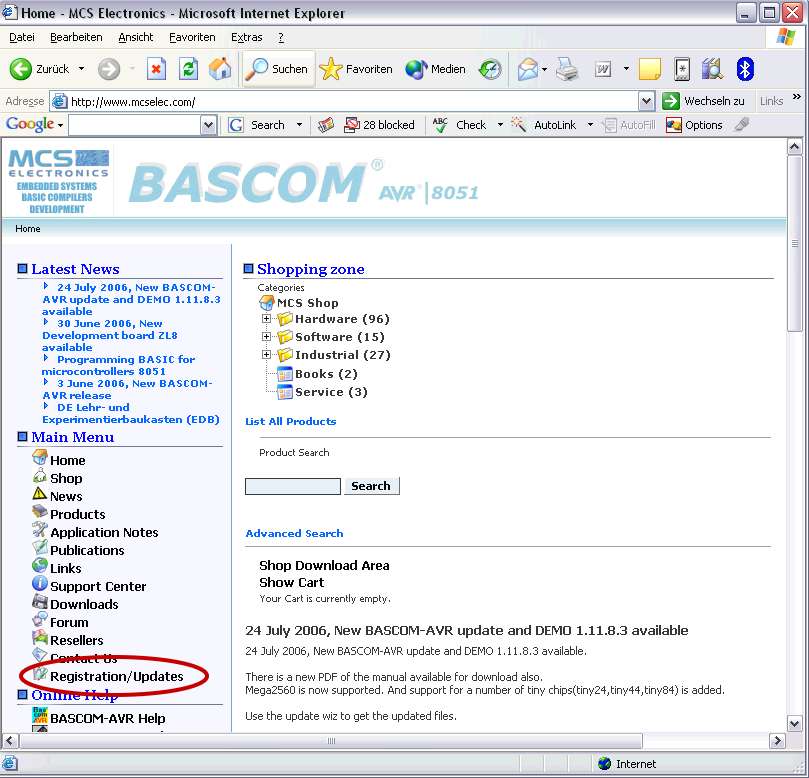Open the Shop Download Area link
Screen dimensions: 809x778
pos(324,565)
